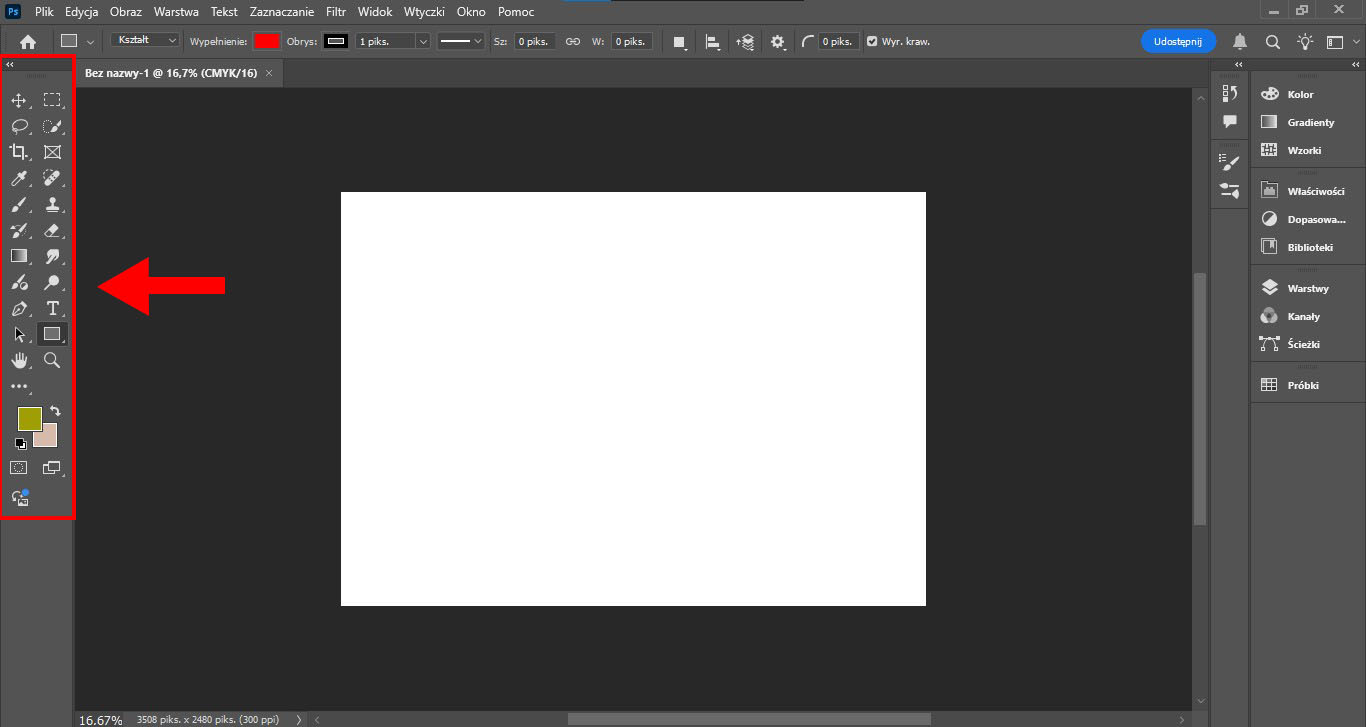1366x727 pixels.
Task: Select the Dodge tool
Action: click(x=52, y=282)
